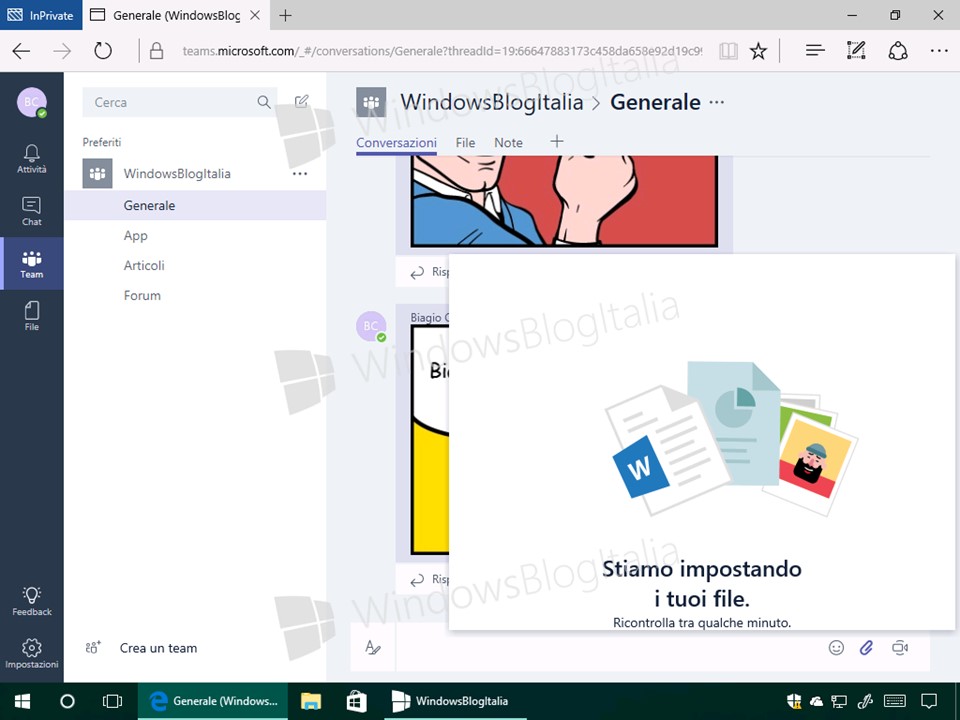The height and width of the screenshot is (720, 960).
Task: Click the WindowsBlogItalia team name
Action: (177, 174)
